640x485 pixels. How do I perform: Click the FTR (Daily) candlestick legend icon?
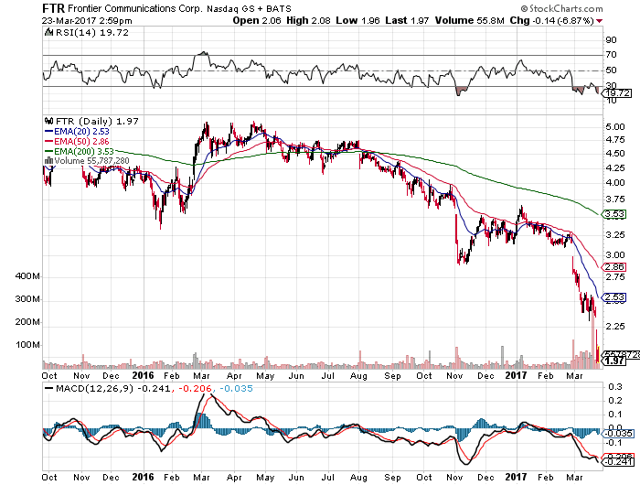47,120
